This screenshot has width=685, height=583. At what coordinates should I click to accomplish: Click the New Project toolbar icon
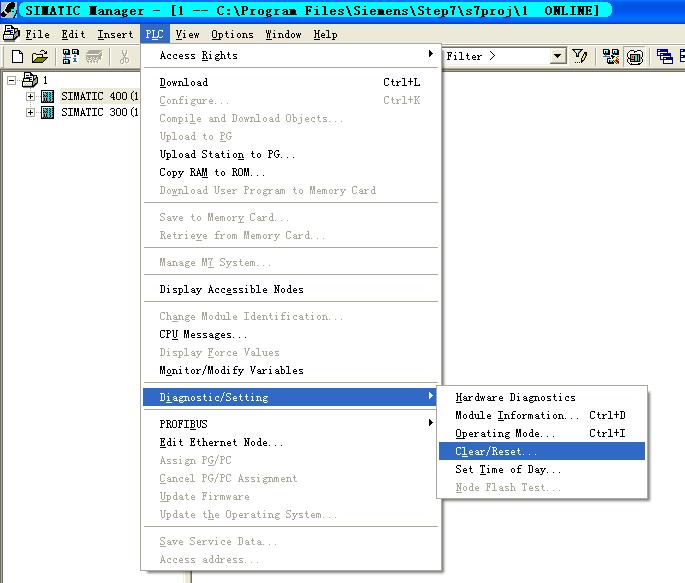(x=17, y=57)
